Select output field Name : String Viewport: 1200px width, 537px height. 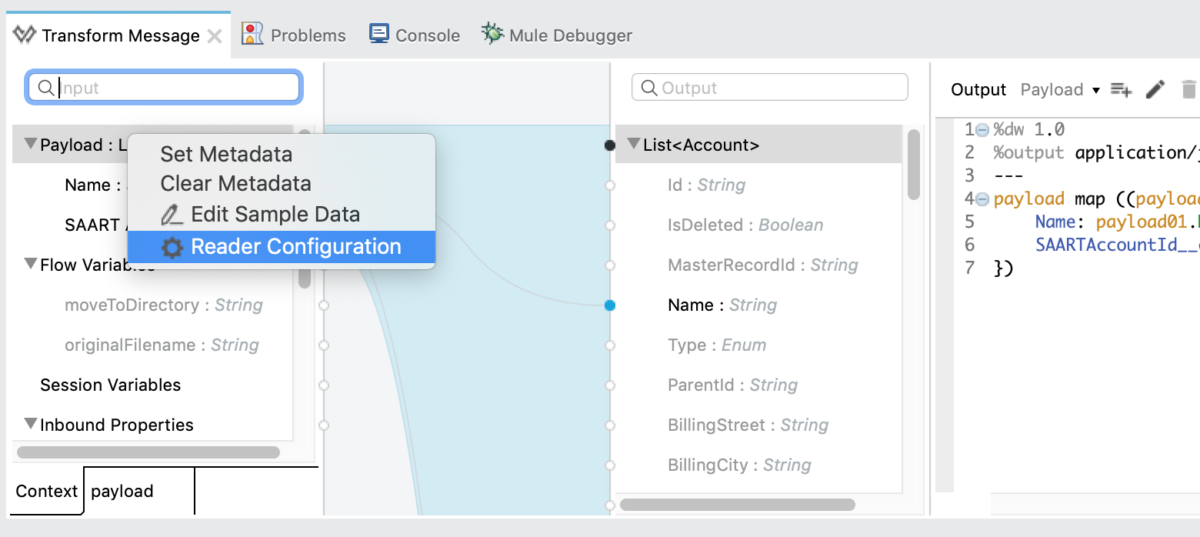721,305
